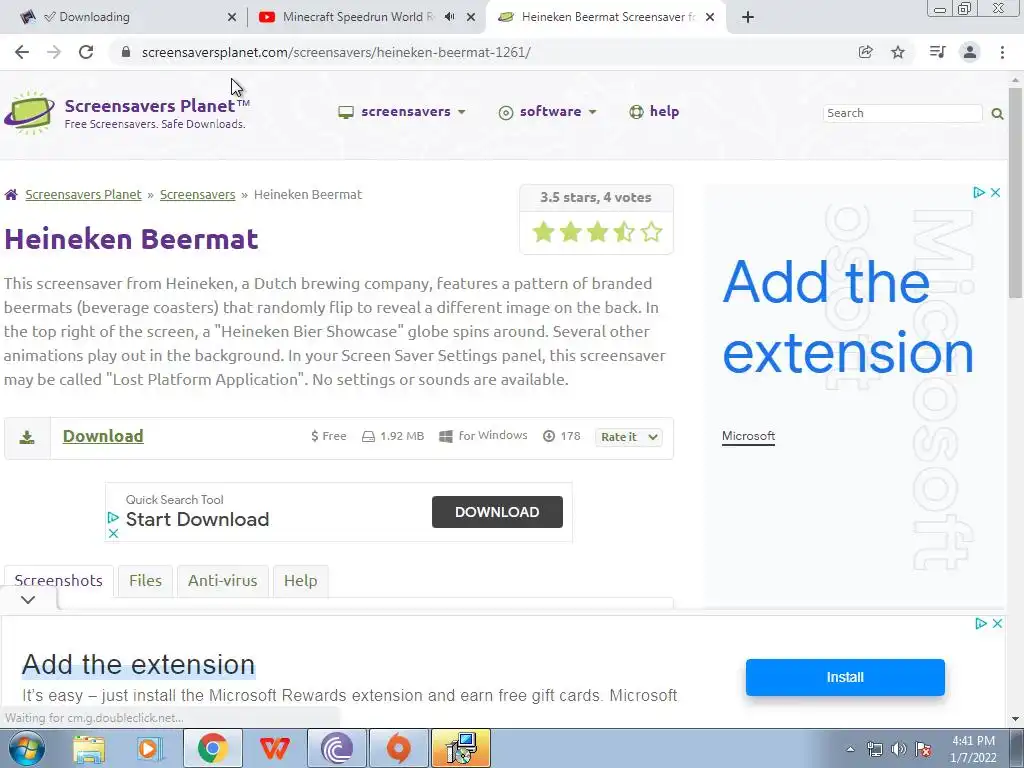The width and height of the screenshot is (1024, 768).
Task: Click the blue Install button
Action: point(845,677)
